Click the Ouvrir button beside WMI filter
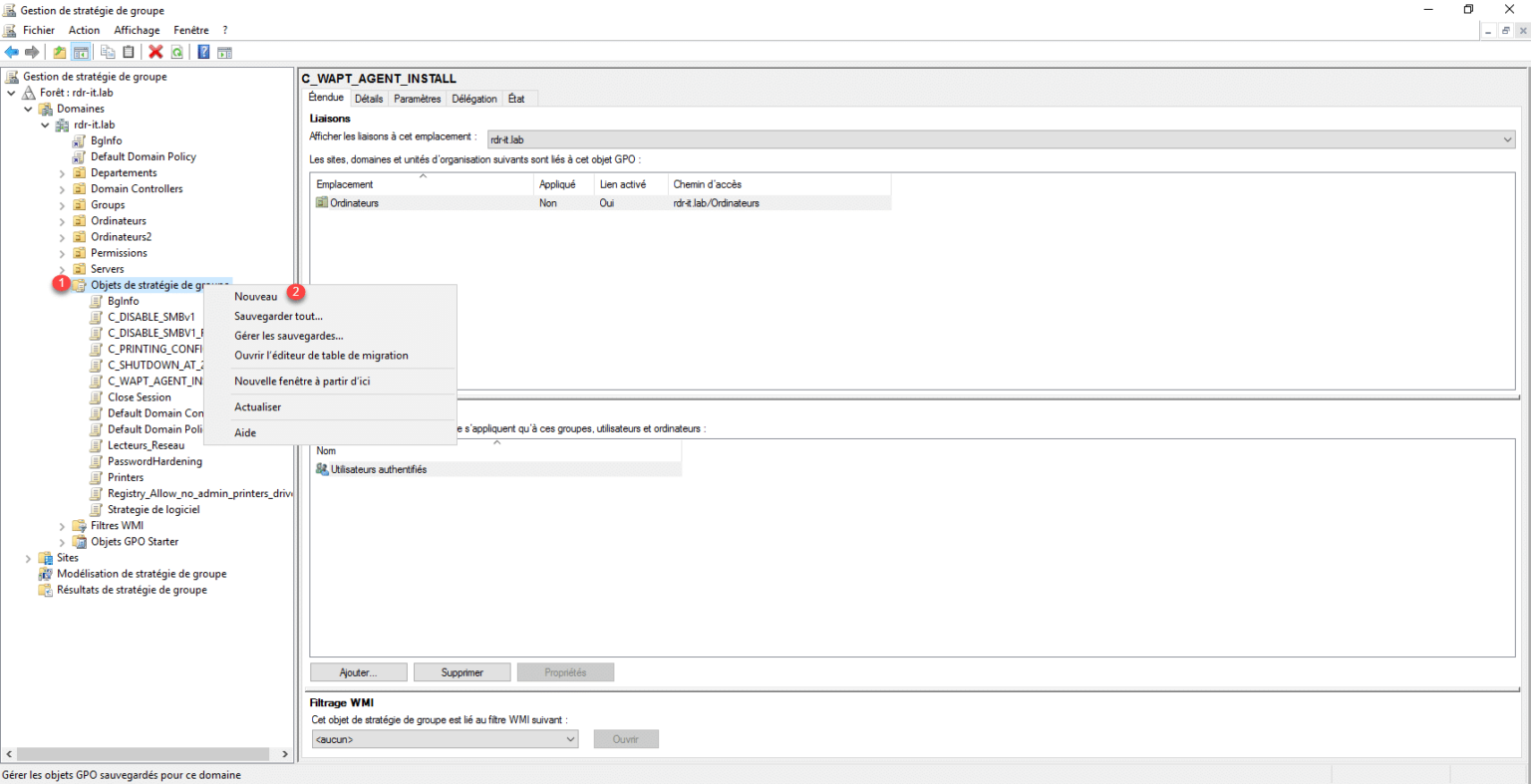This screenshot has width=1531, height=784. click(x=626, y=739)
